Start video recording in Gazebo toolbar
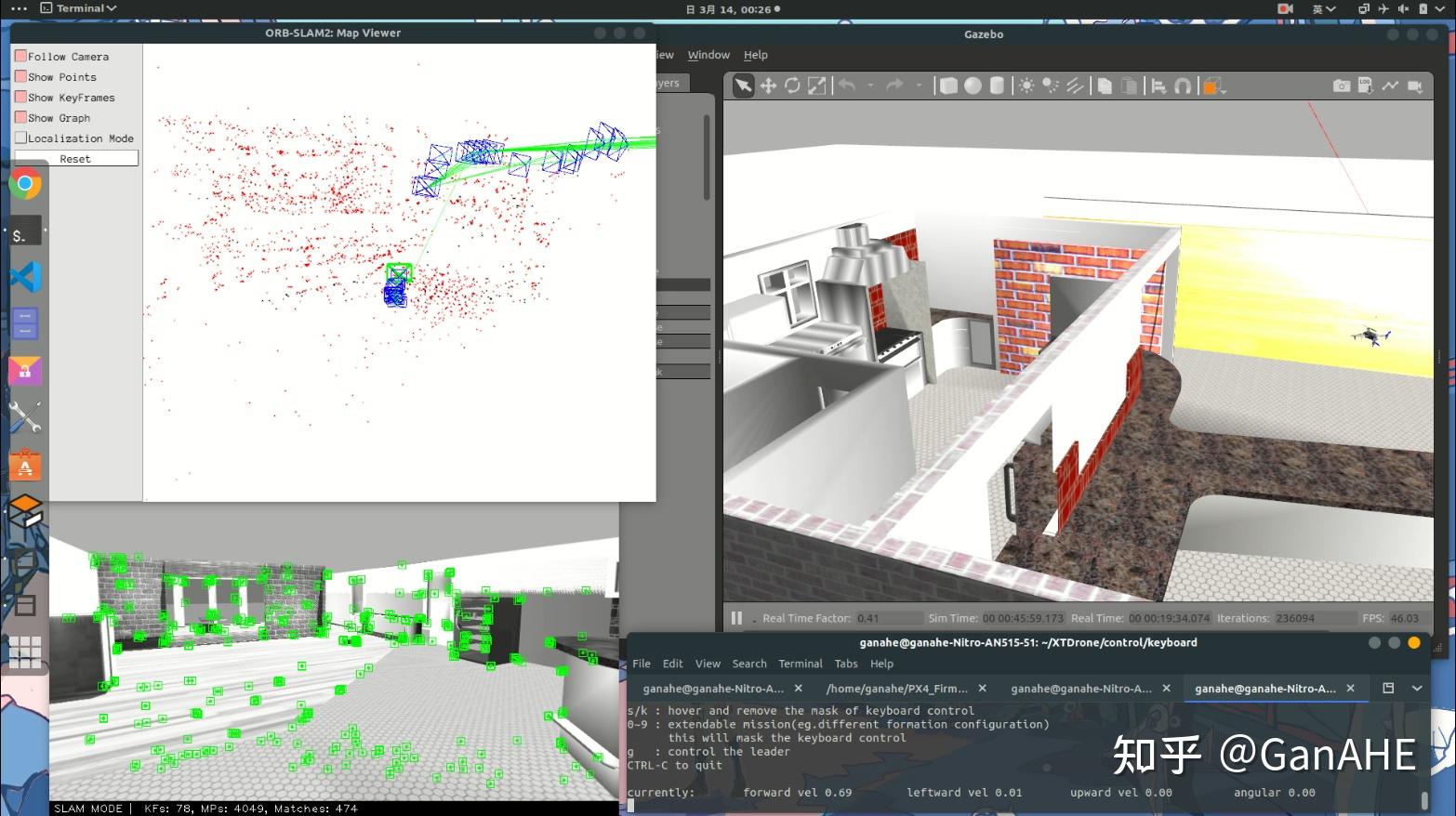 tap(1415, 86)
